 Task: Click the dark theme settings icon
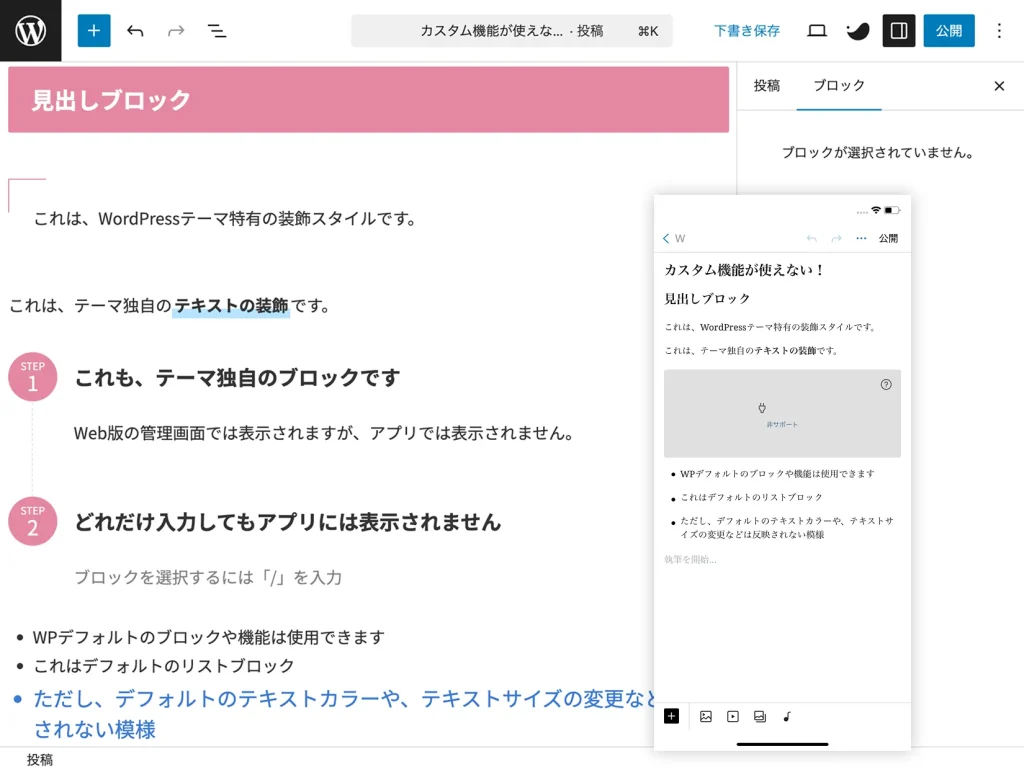pyautogui.click(x=857, y=31)
